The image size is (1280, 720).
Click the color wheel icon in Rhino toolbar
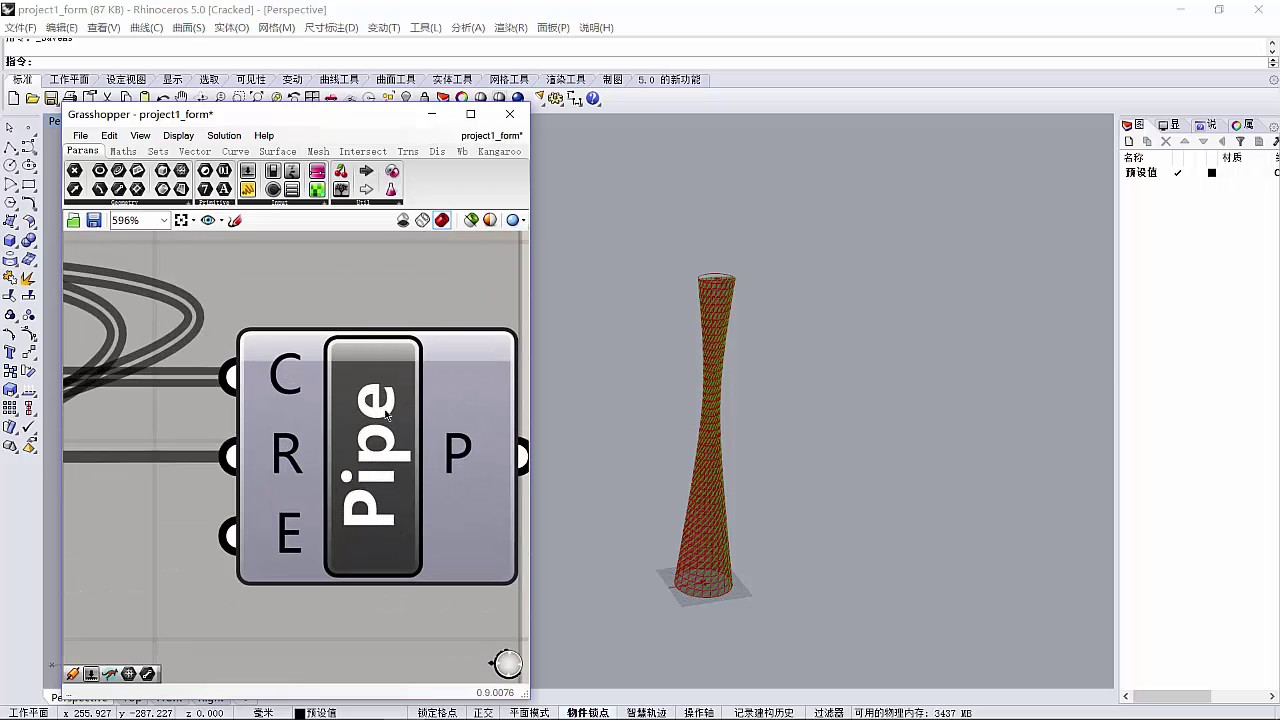[x=462, y=98]
